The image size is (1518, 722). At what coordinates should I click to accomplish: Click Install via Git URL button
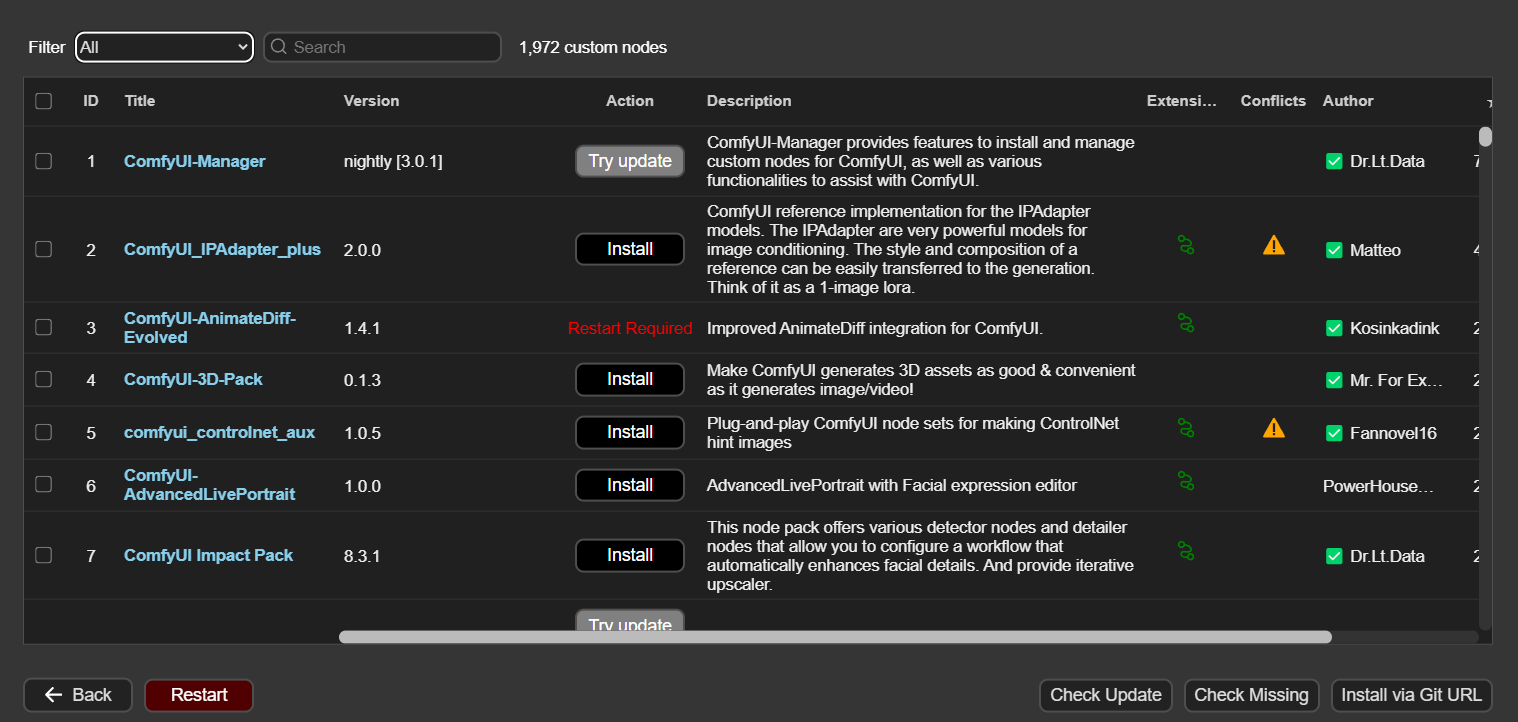[1412, 695]
